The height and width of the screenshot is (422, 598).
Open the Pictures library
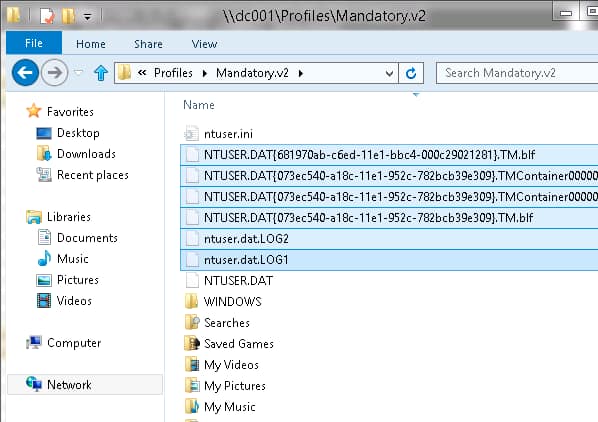click(x=78, y=279)
